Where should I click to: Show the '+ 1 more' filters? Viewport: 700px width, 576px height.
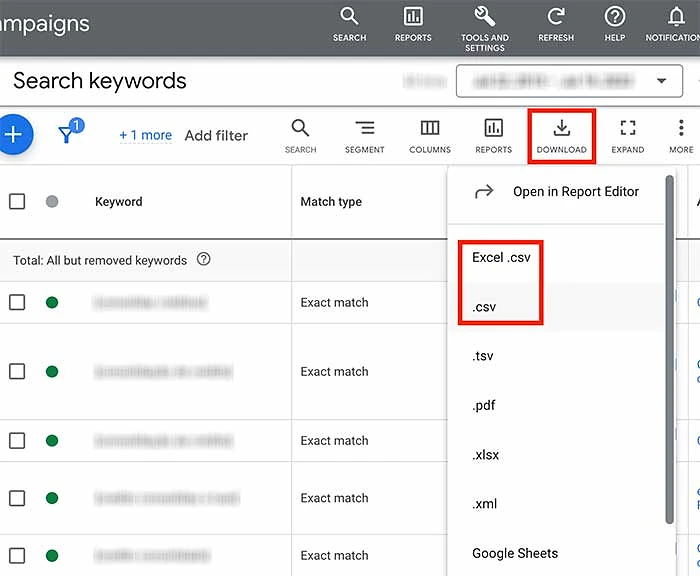click(146, 135)
